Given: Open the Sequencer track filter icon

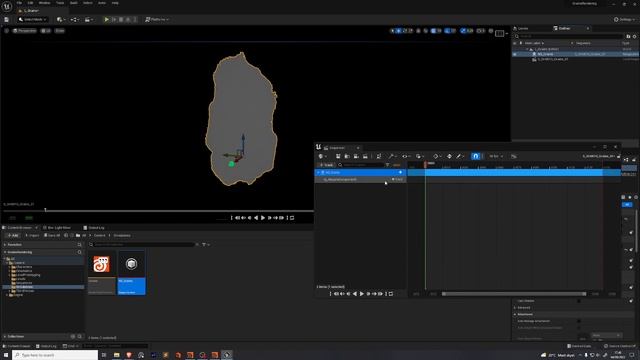Looking at the screenshot, I should click(388, 165).
